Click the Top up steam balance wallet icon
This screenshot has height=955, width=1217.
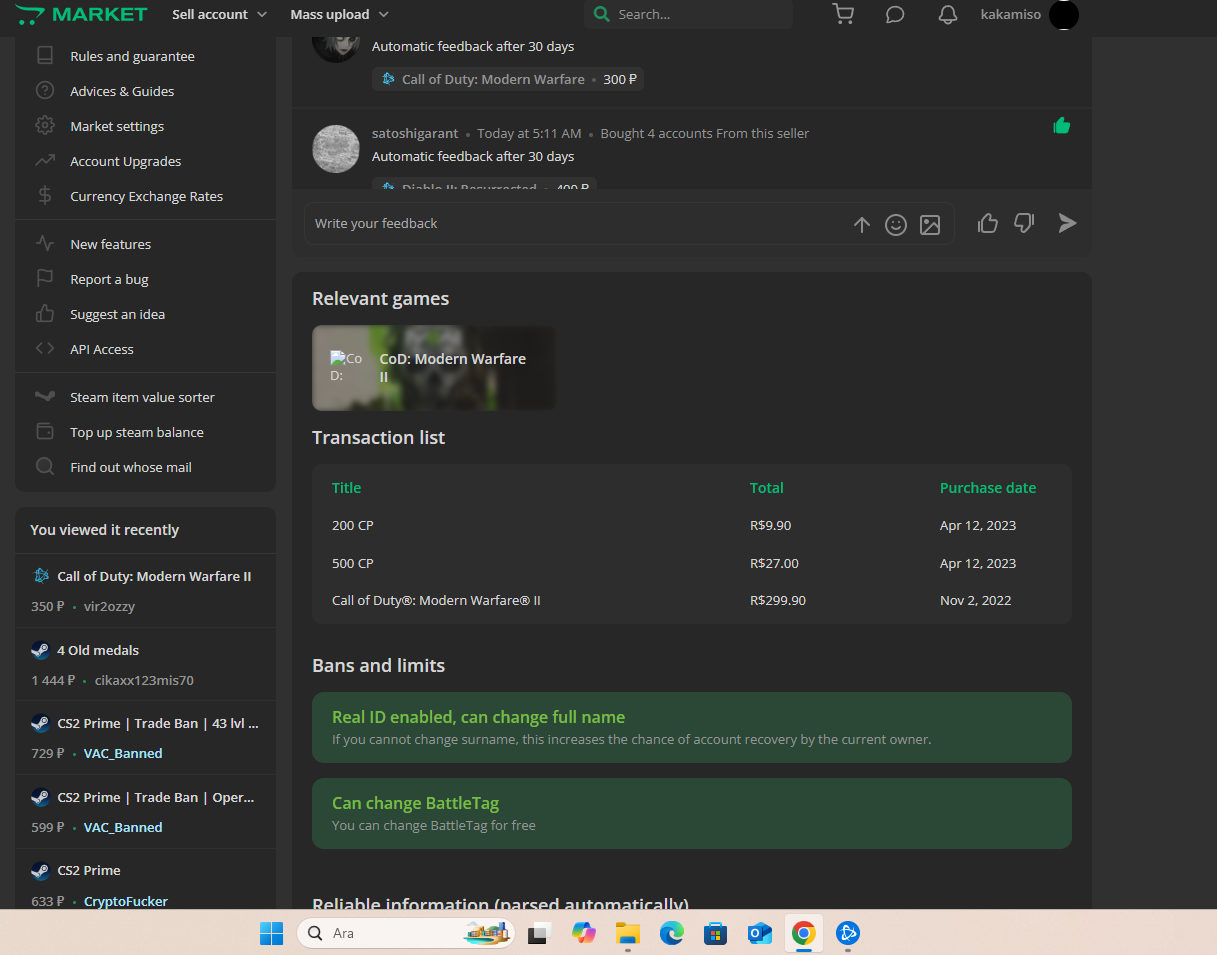coord(45,432)
